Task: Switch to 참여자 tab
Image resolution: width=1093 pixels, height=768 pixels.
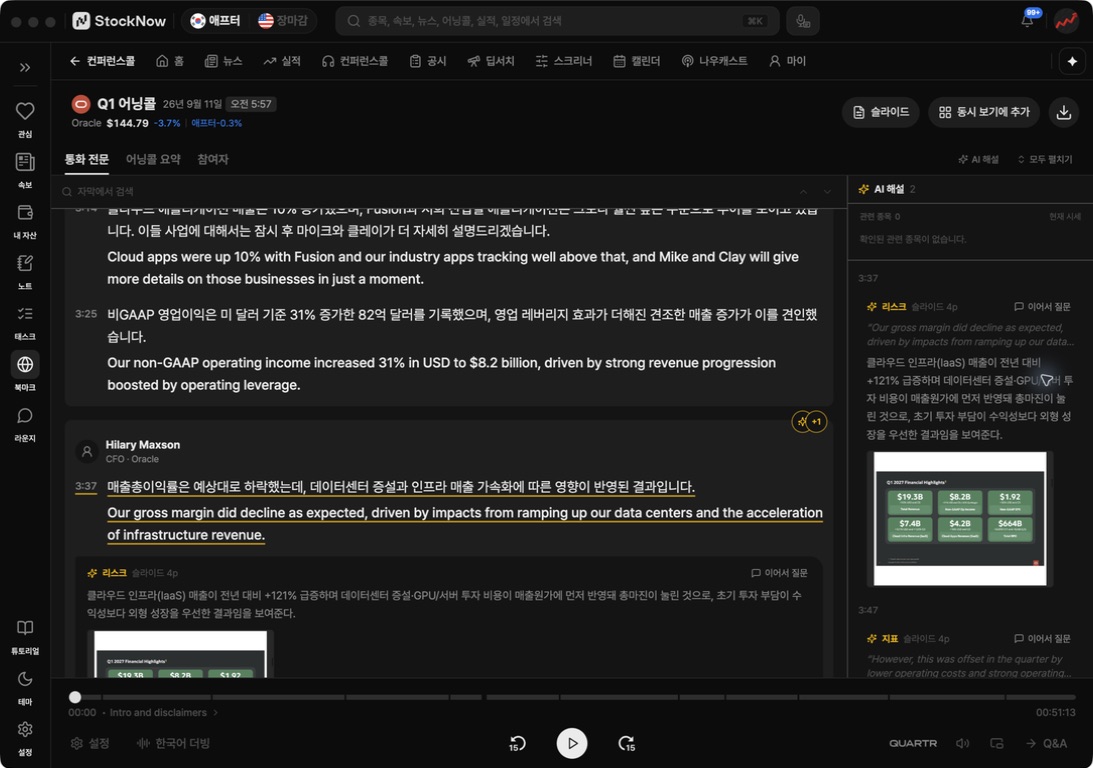Action: click(x=213, y=160)
